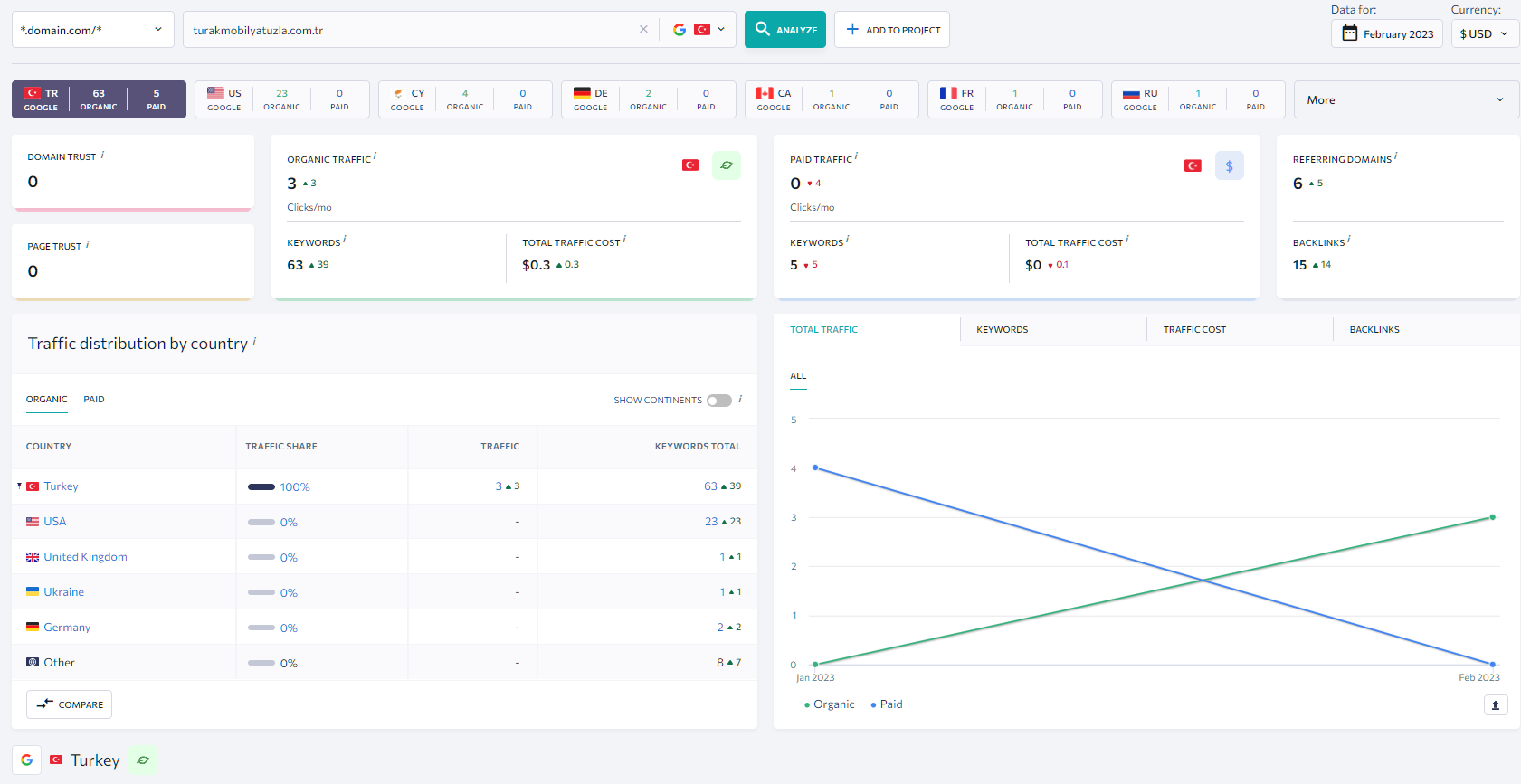Select the Paid tab in traffic distribution
The height and width of the screenshot is (784, 1521).
94,399
